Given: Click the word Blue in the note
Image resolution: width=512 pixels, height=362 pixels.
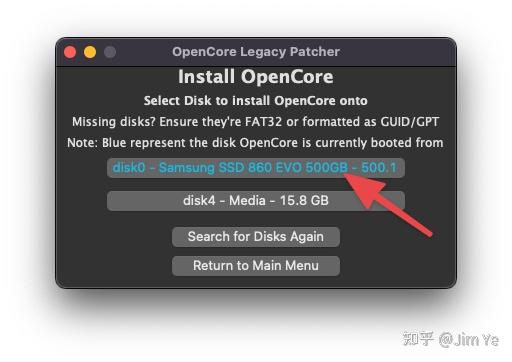Looking at the screenshot, I should (114, 143).
